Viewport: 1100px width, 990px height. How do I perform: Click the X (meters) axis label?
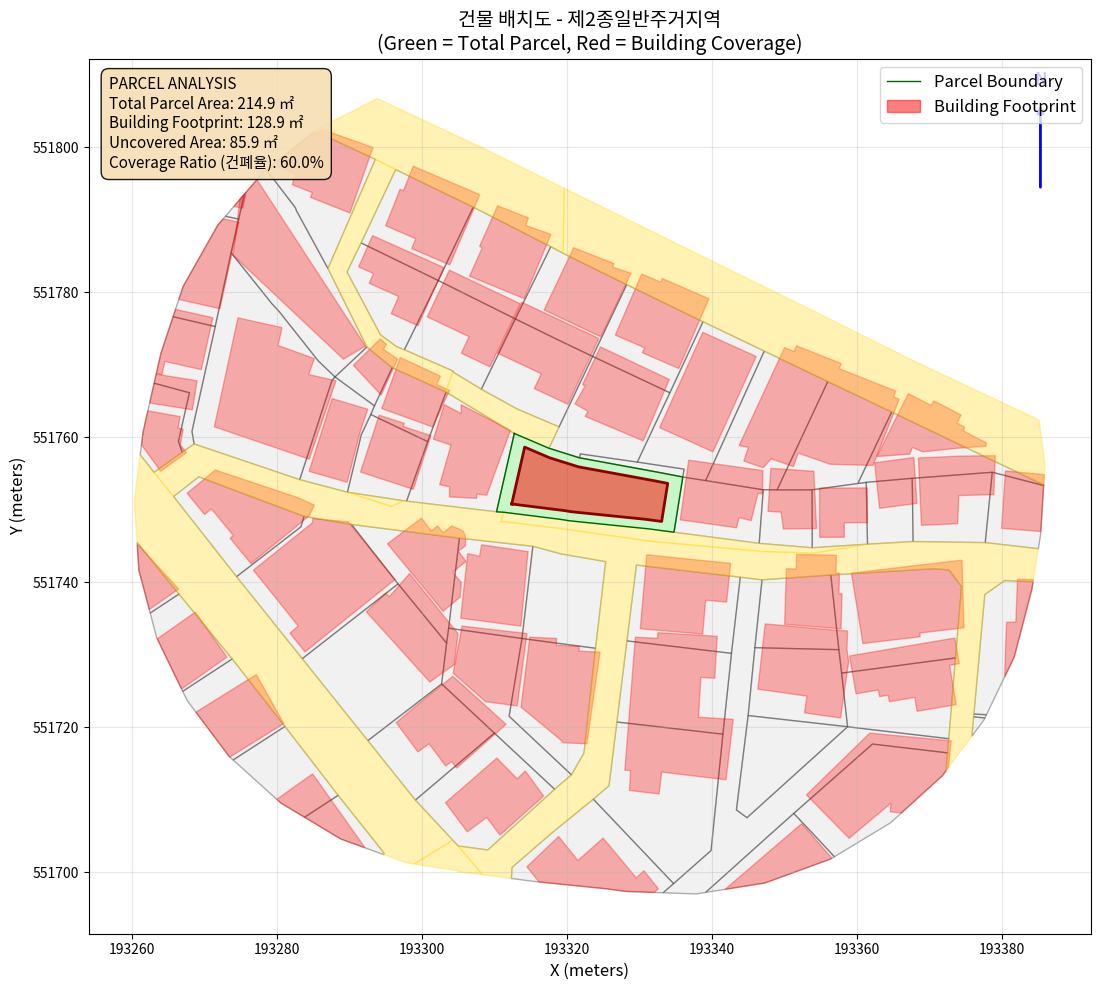pos(589,970)
